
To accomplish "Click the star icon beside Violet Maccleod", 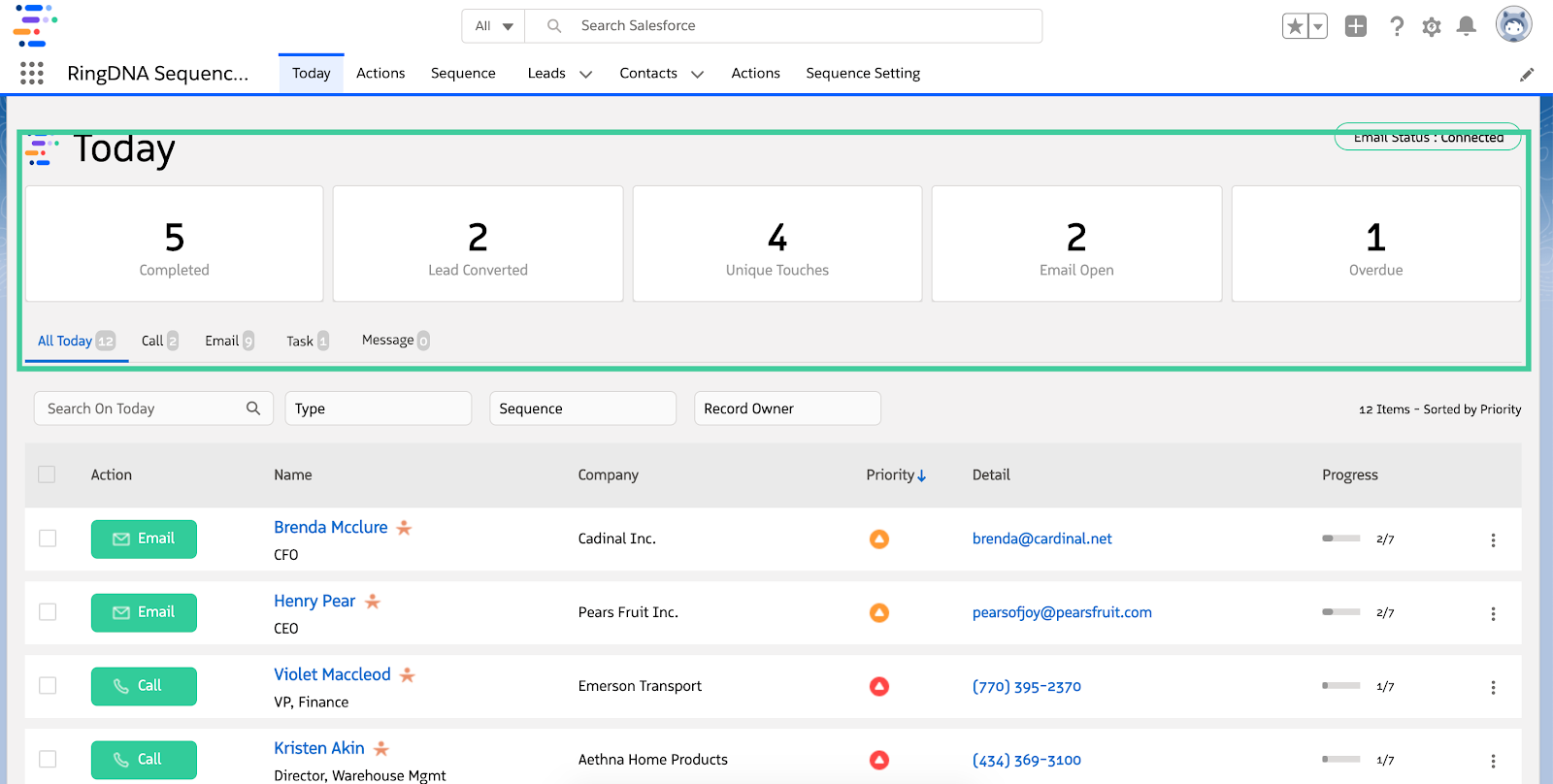I will click(408, 675).
